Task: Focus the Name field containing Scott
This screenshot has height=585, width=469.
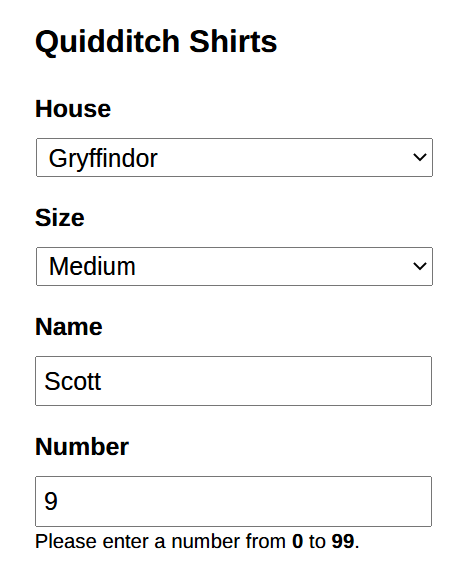Action: tap(234, 381)
